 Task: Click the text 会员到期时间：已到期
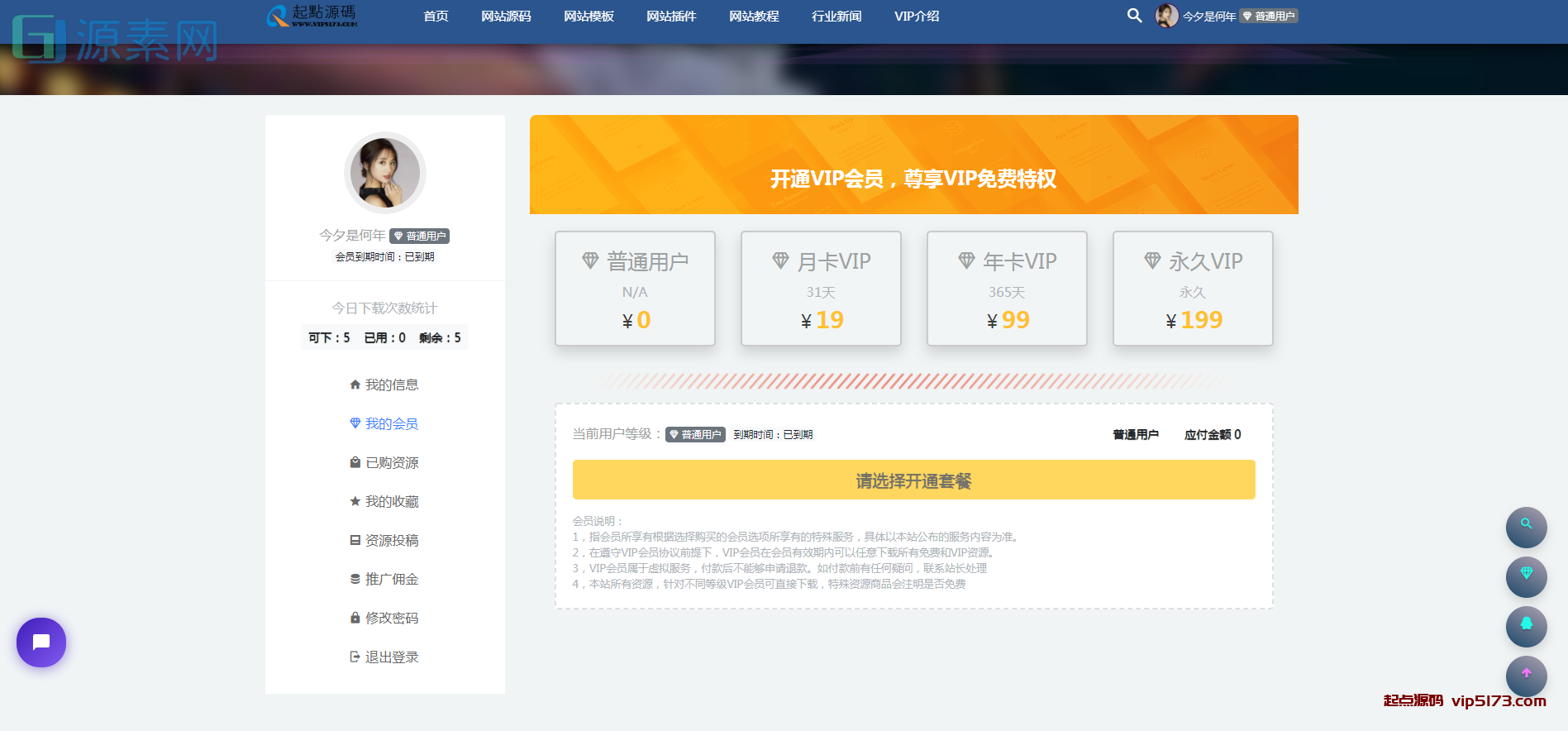[384, 256]
